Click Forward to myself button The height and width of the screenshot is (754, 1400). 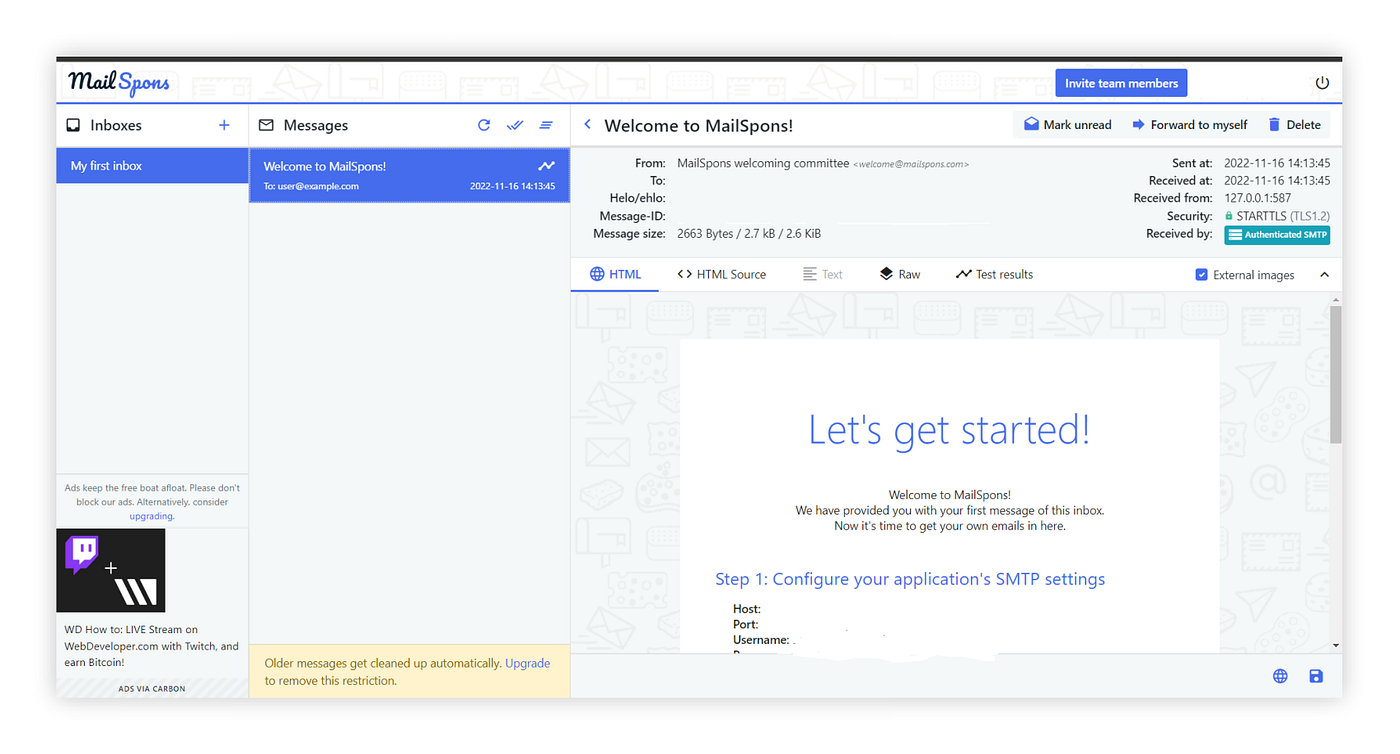coord(1190,125)
